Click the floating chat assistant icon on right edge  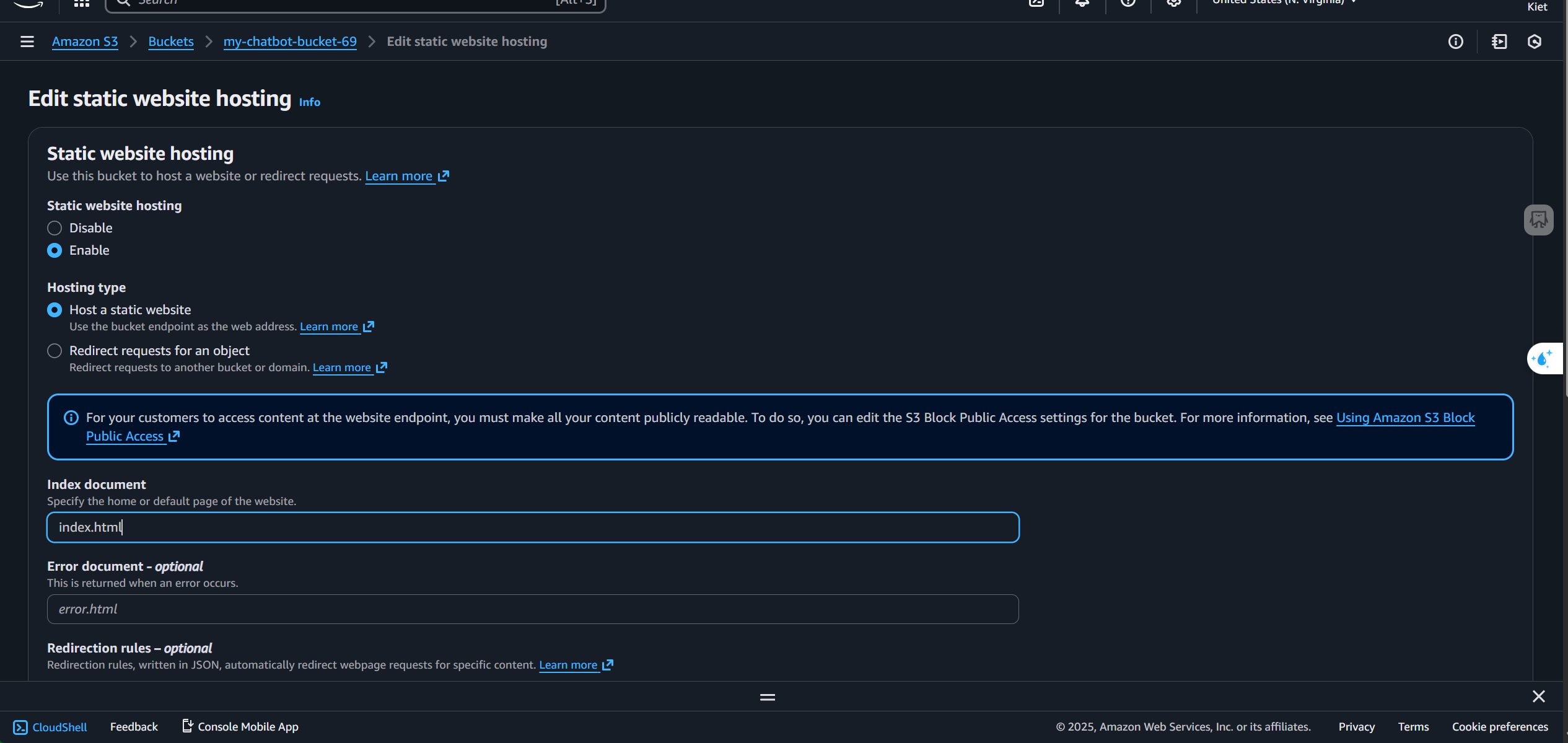tap(1538, 220)
